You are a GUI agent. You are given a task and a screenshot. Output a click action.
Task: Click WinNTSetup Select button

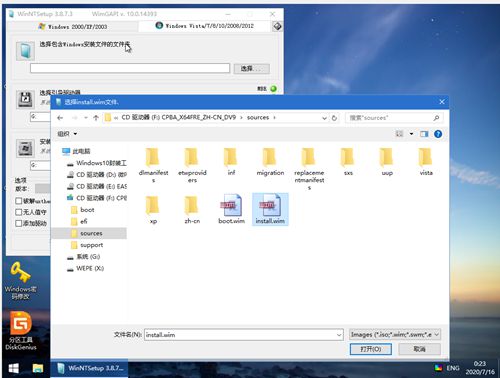point(251,68)
